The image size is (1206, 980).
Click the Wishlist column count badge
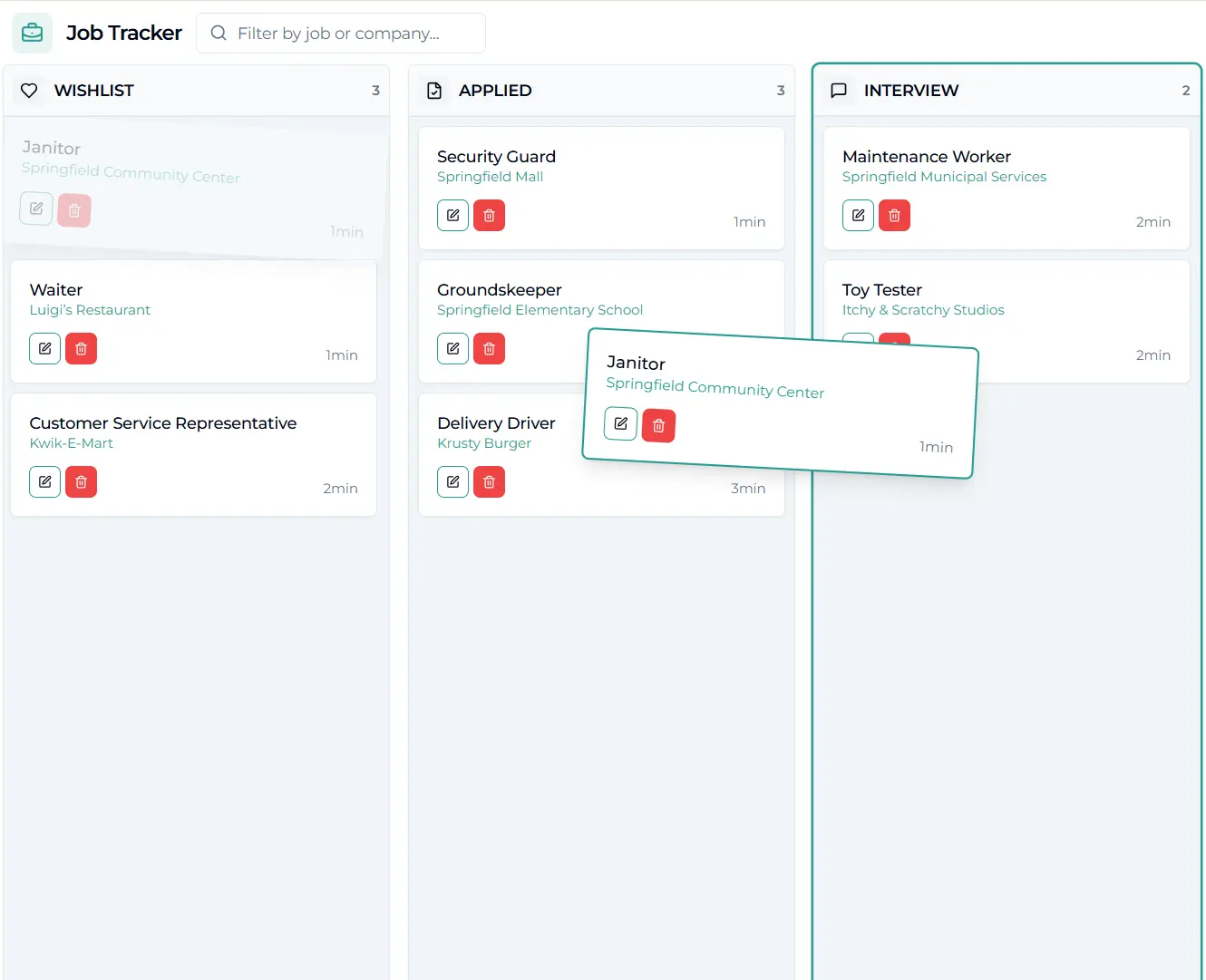[x=374, y=90]
